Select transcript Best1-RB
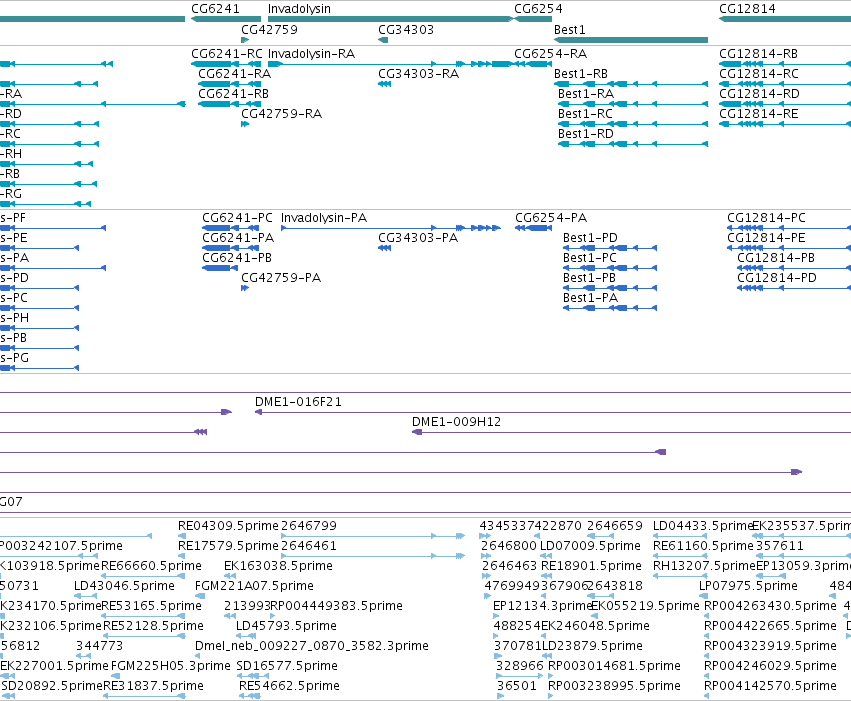Image resolution: width=851 pixels, height=701 pixels. pos(581,74)
